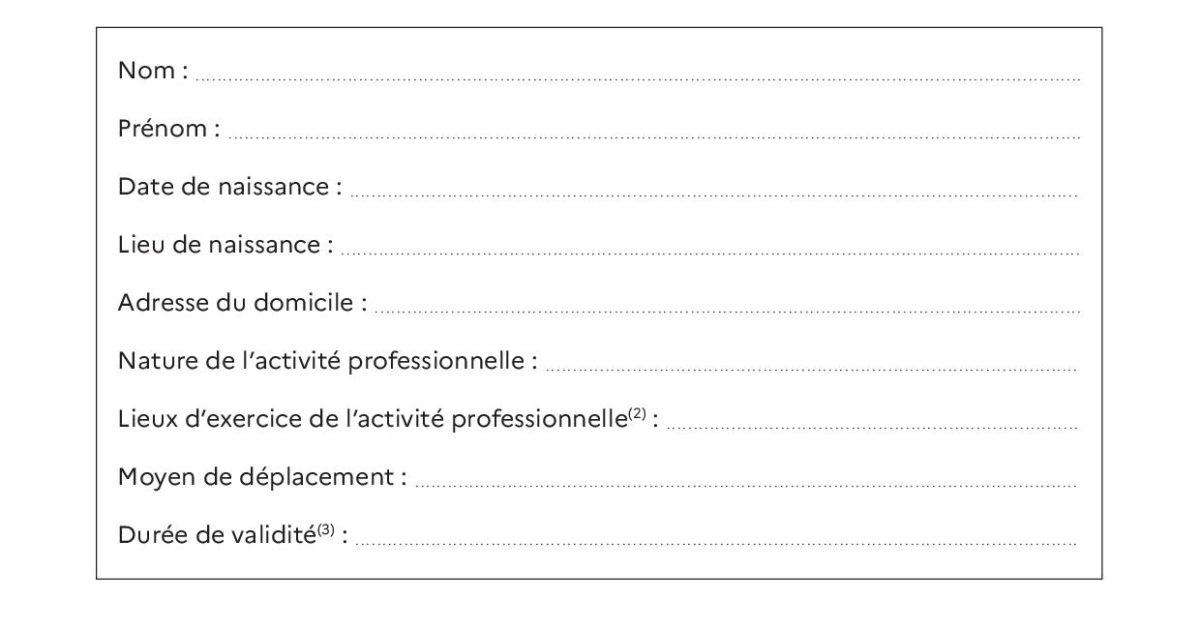Screen dimensions: 1200x630
Task: Click the Lieux d'exercice dotted entry line
Action: coord(872,428)
